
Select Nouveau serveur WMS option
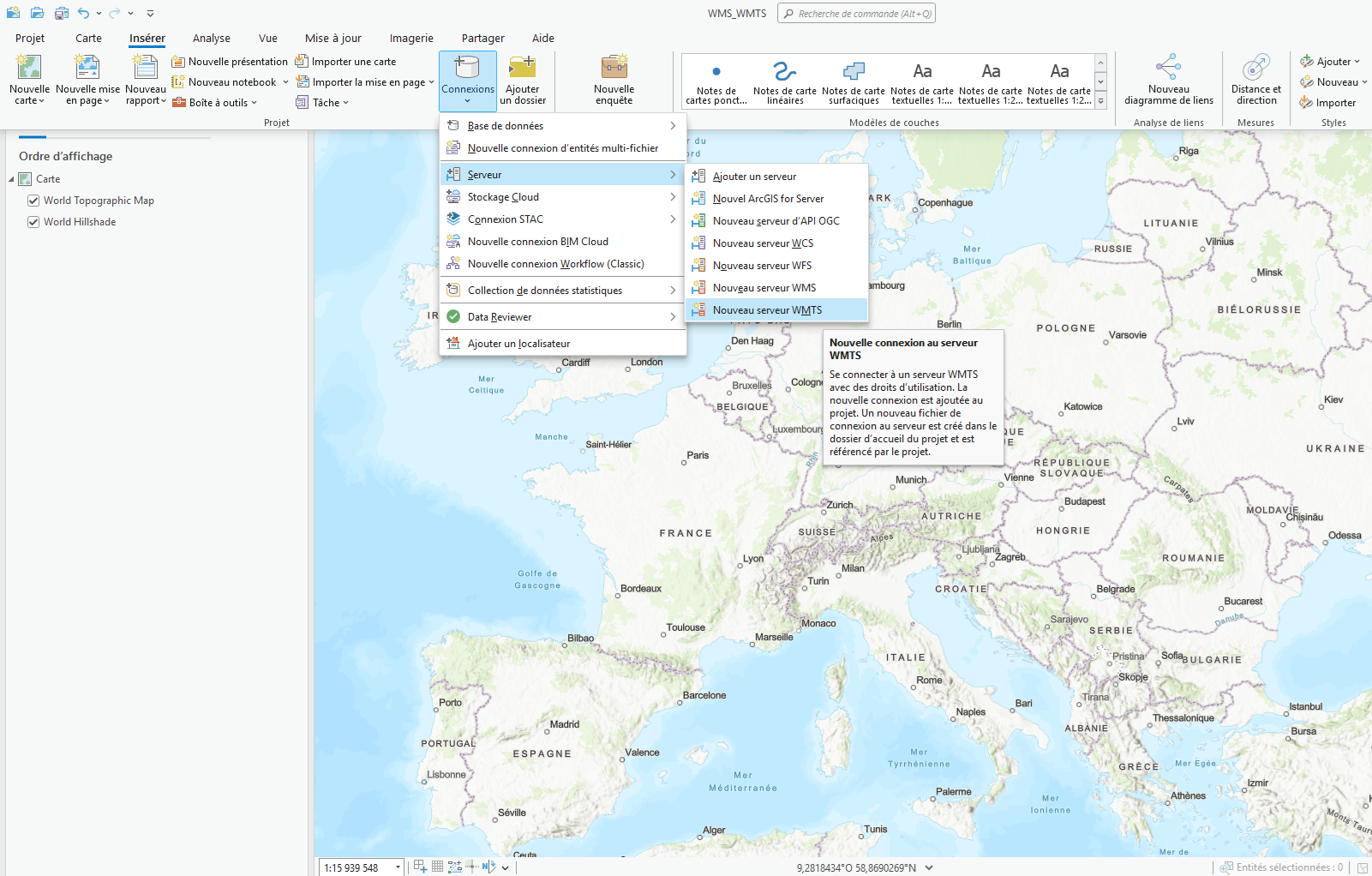click(x=764, y=288)
